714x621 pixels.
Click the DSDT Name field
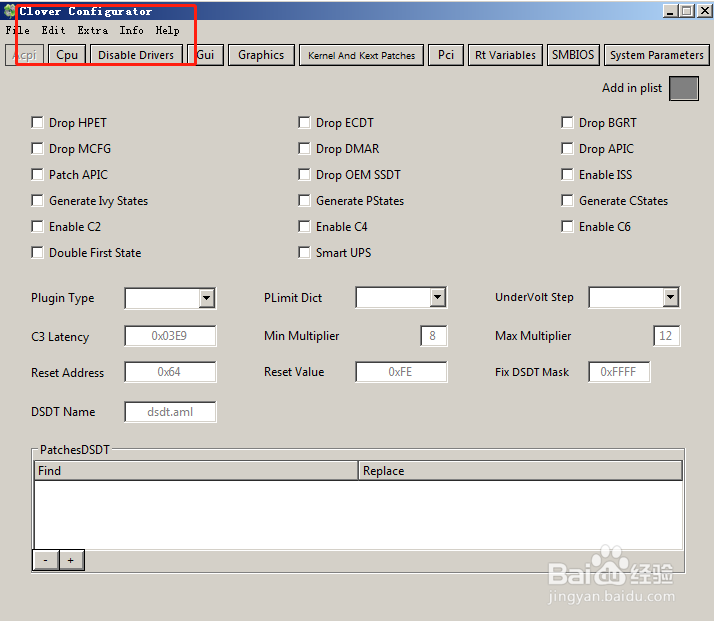[x=170, y=412]
